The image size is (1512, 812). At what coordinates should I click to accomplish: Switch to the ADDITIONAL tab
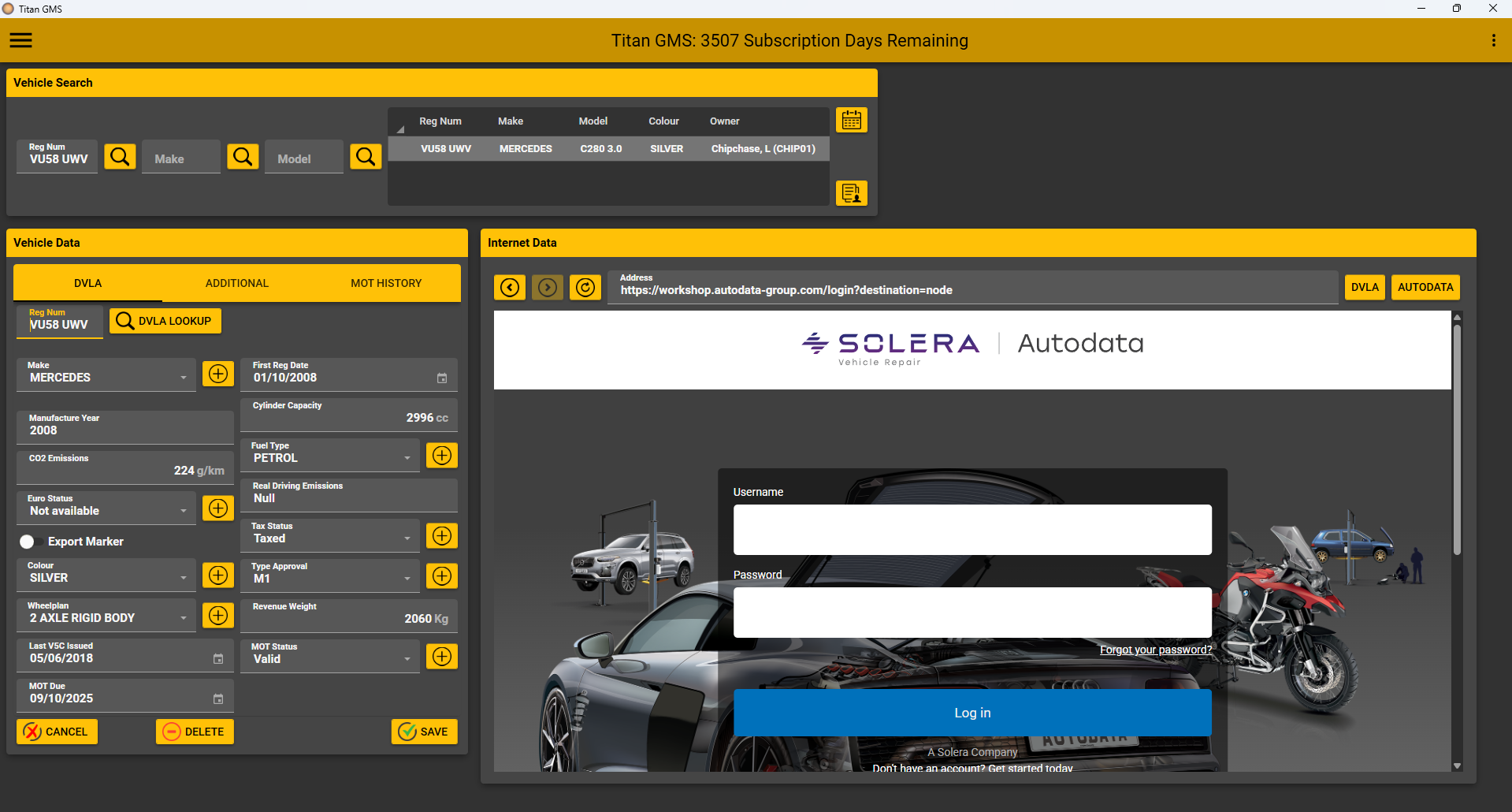(236, 283)
